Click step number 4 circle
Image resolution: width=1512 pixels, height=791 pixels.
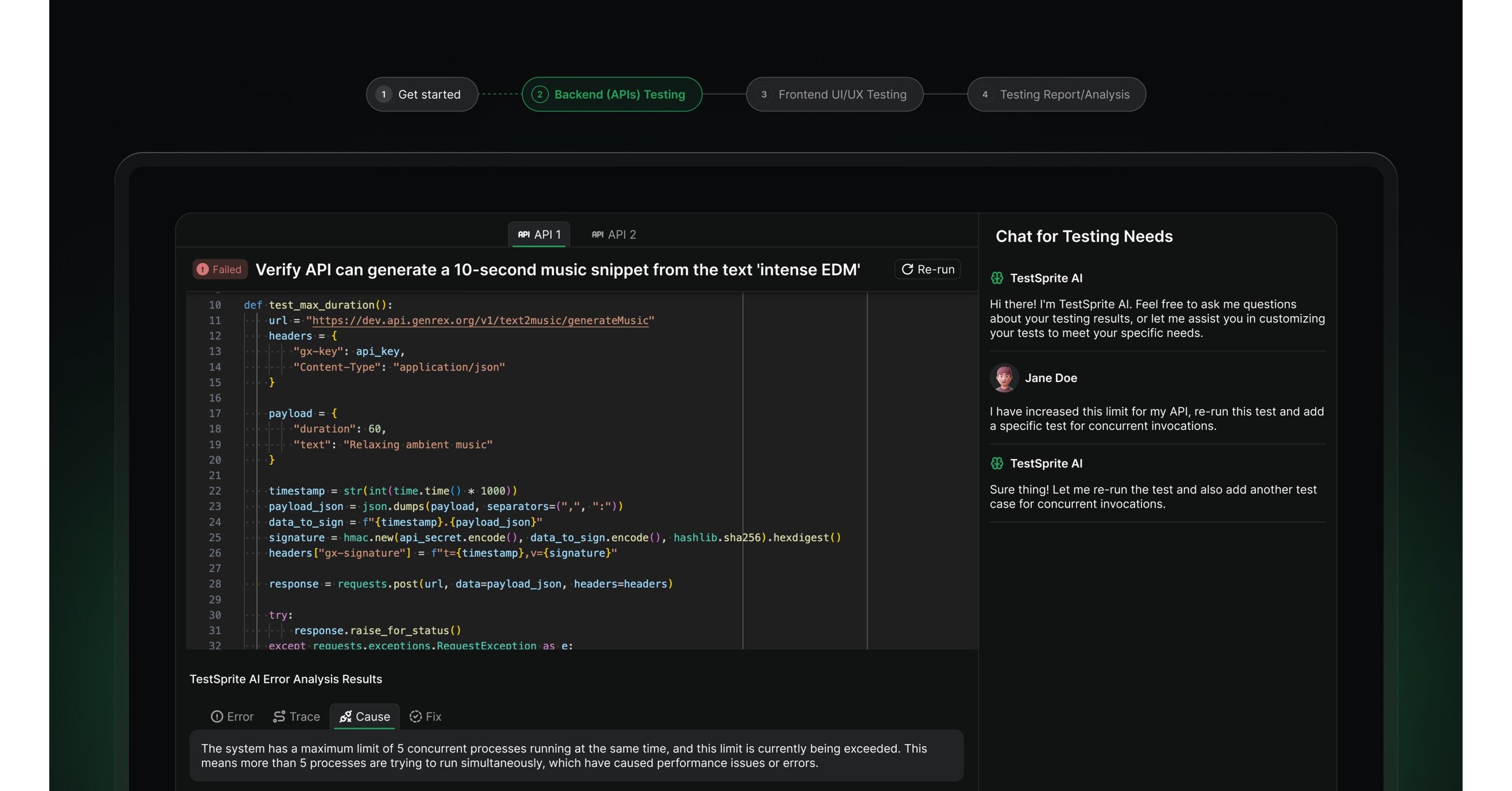tap(986, 95)
